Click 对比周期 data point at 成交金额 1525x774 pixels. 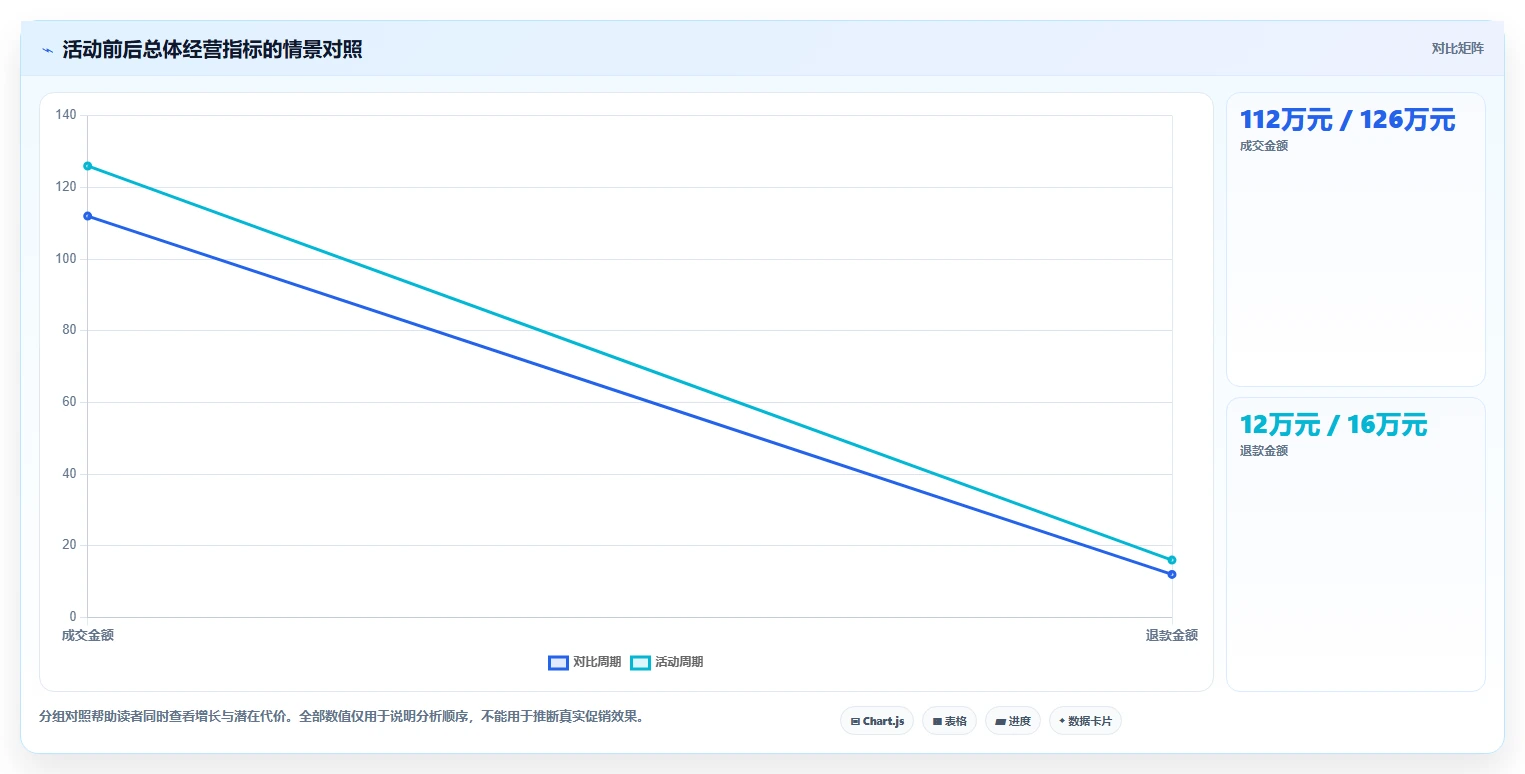[88, 216]
